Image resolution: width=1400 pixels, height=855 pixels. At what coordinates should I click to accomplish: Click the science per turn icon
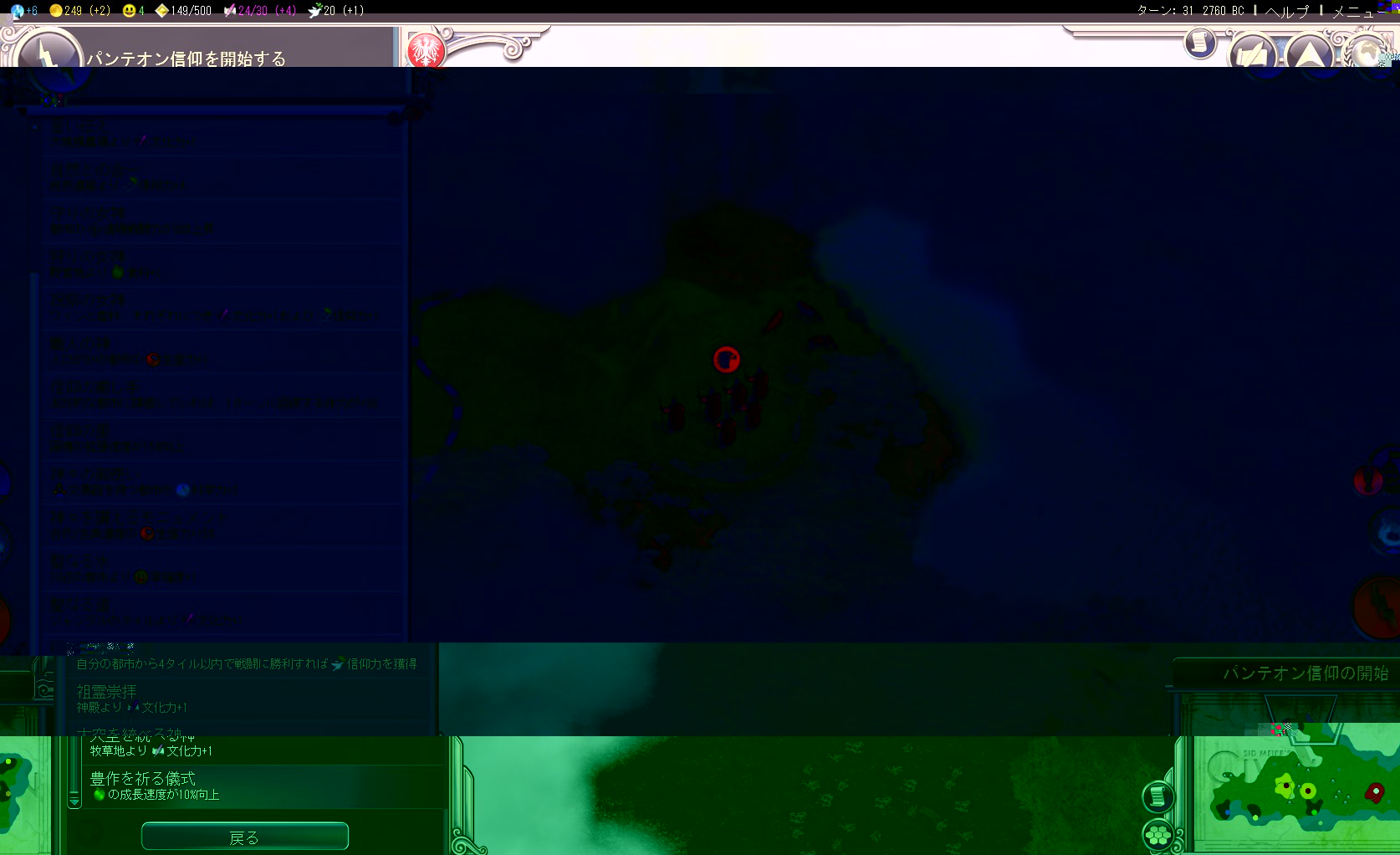coord(17,11)
